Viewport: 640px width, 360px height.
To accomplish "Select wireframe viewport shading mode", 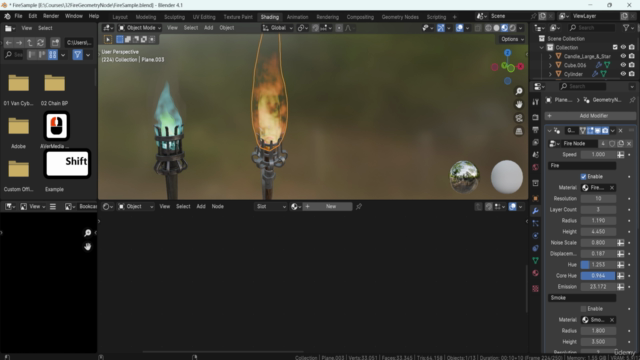I will point(489,28).
